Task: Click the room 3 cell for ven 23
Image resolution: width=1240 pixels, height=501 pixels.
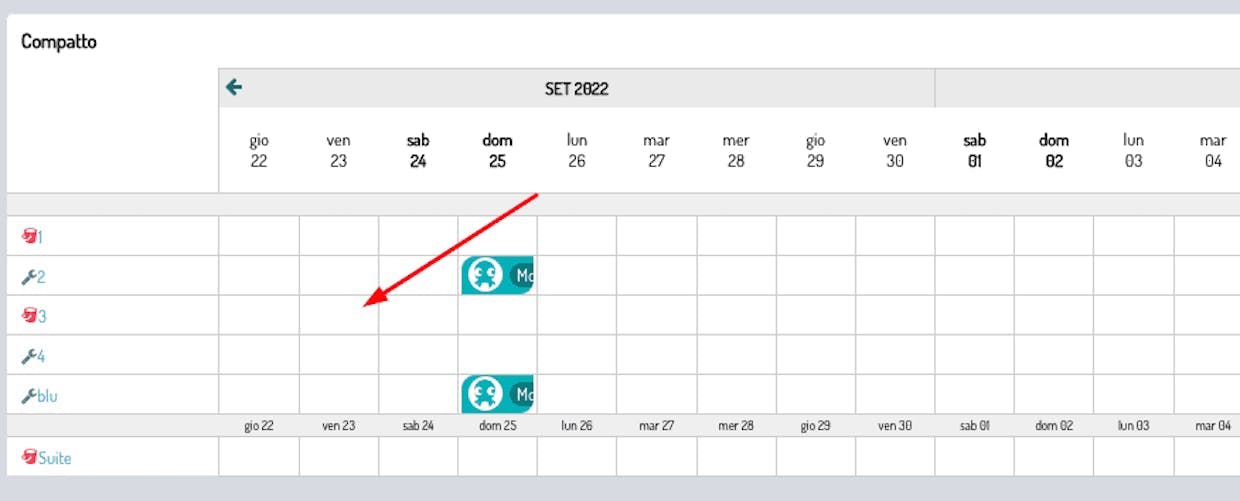Action: tap(339, 315)
